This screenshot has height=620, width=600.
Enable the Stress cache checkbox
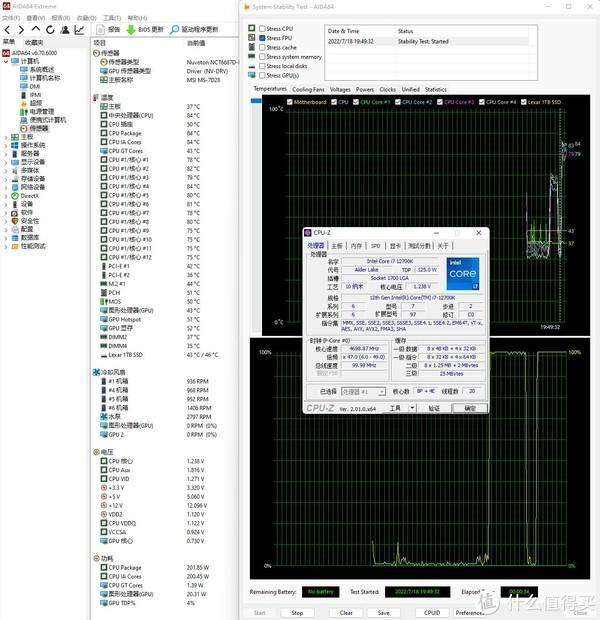[262, 47]
